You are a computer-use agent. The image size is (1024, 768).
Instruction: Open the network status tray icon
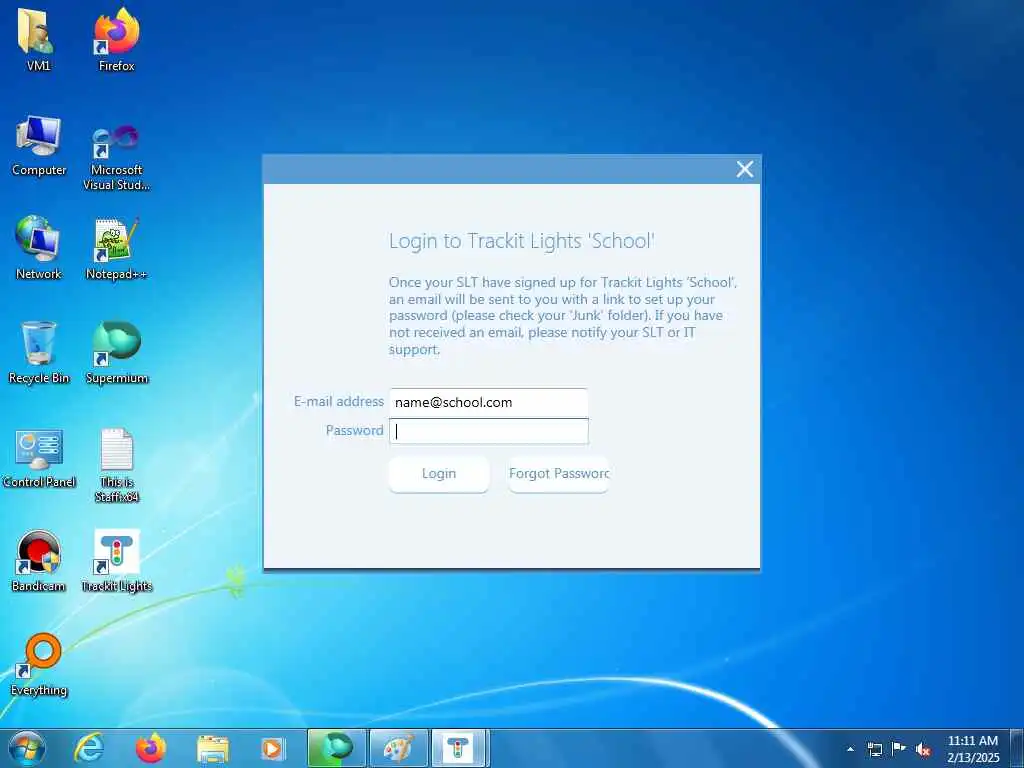click(x=874, y=749)
